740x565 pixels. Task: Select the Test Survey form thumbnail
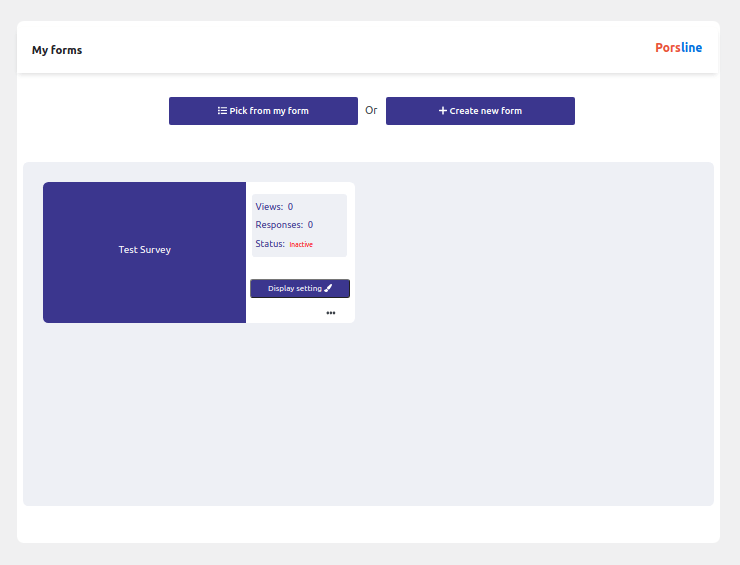144,253
